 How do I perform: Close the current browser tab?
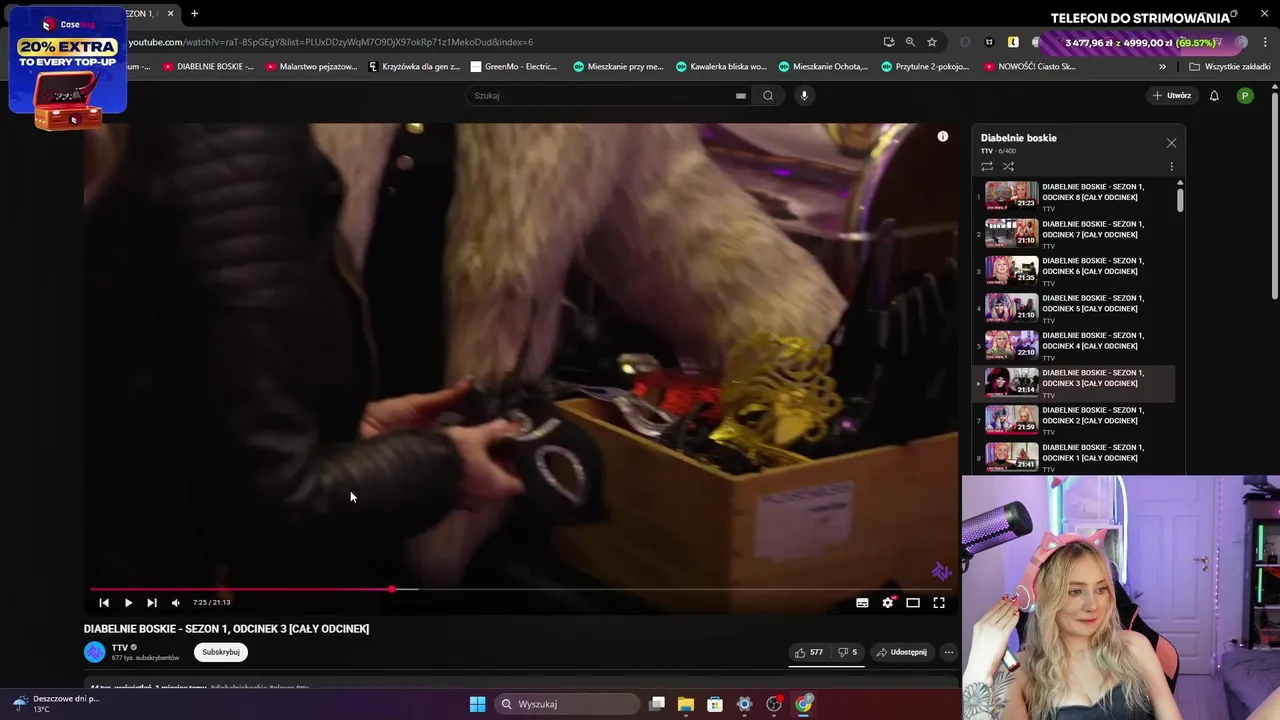point(170,13)
